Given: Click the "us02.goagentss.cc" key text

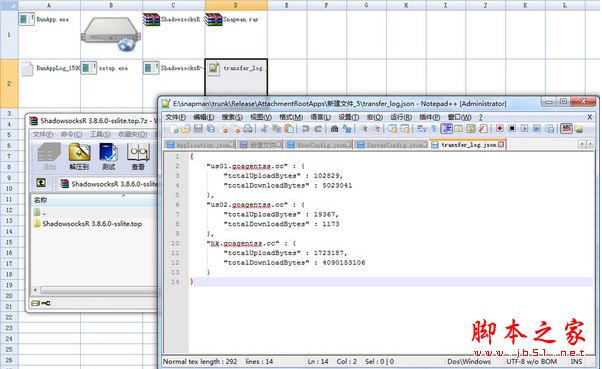Looking at the screenshot, I should pyautogui.click(x=247, y=205).
